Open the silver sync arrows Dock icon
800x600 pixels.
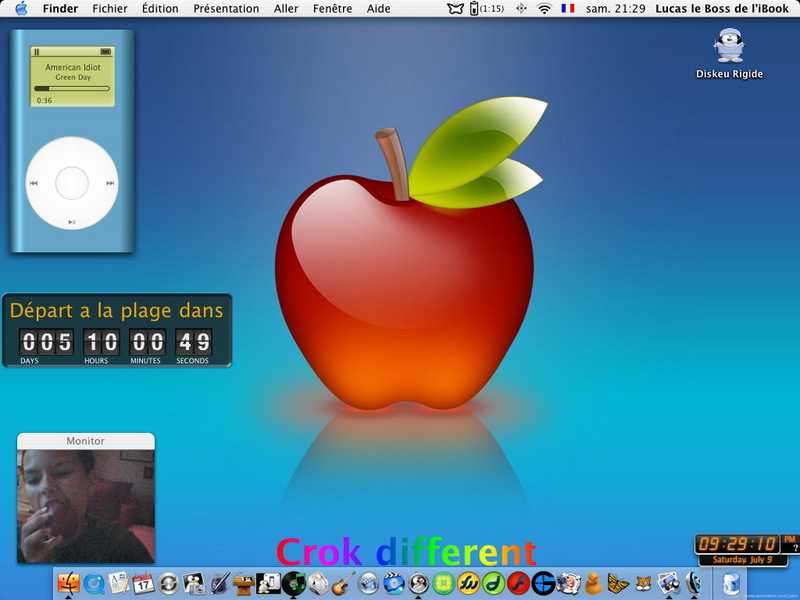click(x=168, y=583)
